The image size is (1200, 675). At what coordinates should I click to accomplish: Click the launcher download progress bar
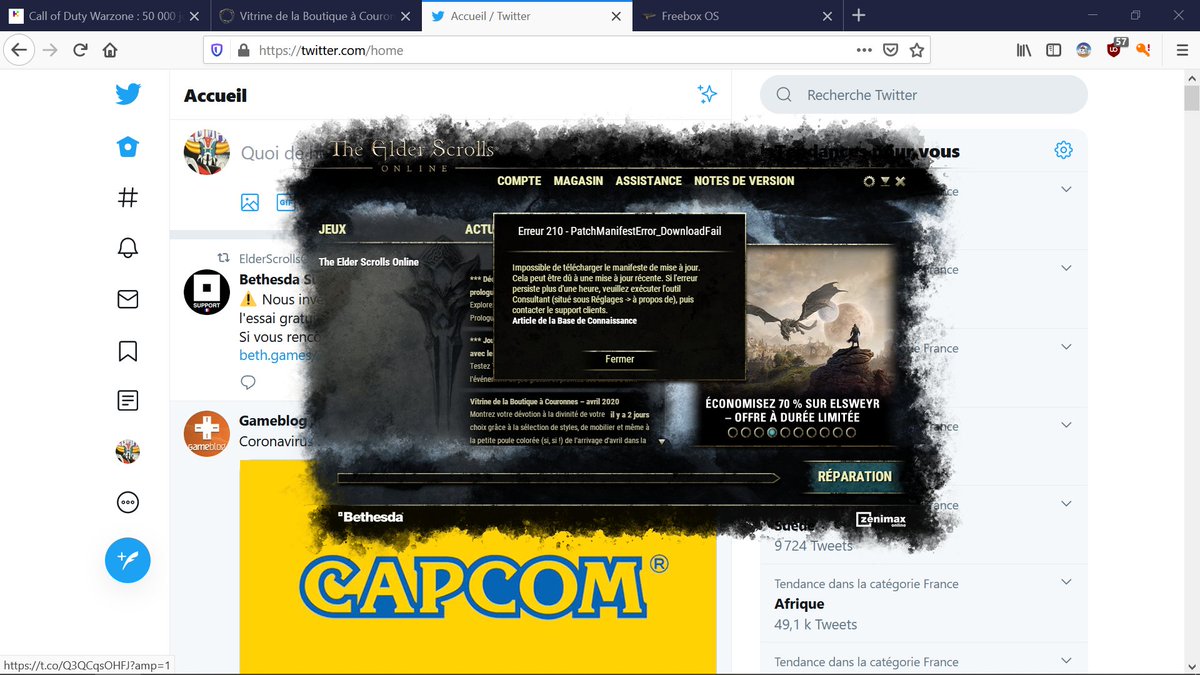(x=558, y=478)
